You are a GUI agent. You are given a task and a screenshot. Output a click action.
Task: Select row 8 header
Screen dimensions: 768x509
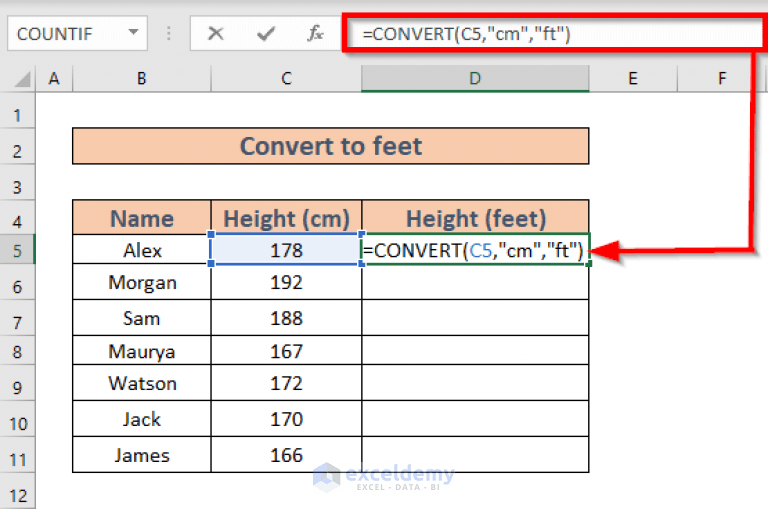tap(18, 352)
